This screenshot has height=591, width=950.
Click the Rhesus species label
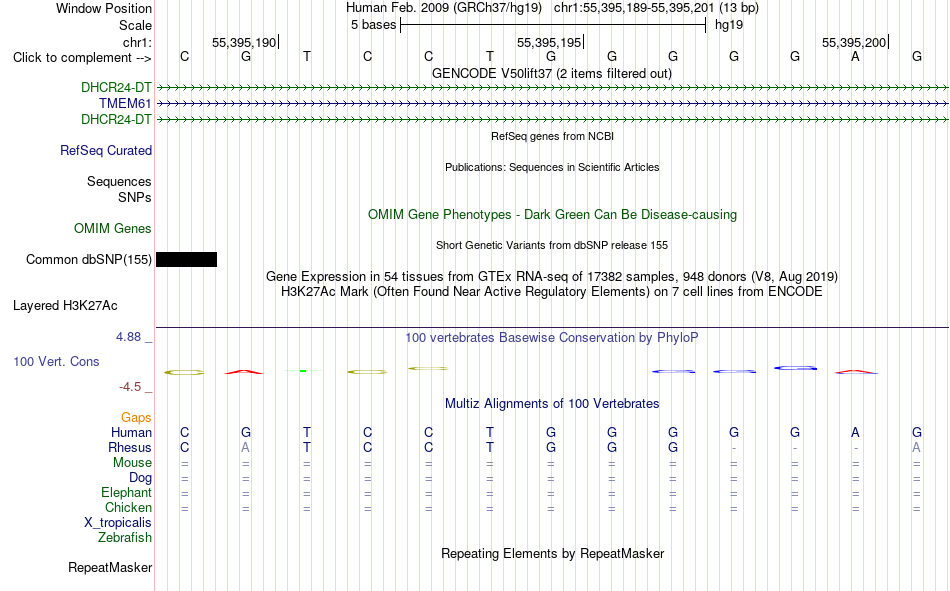coord(130,447)
